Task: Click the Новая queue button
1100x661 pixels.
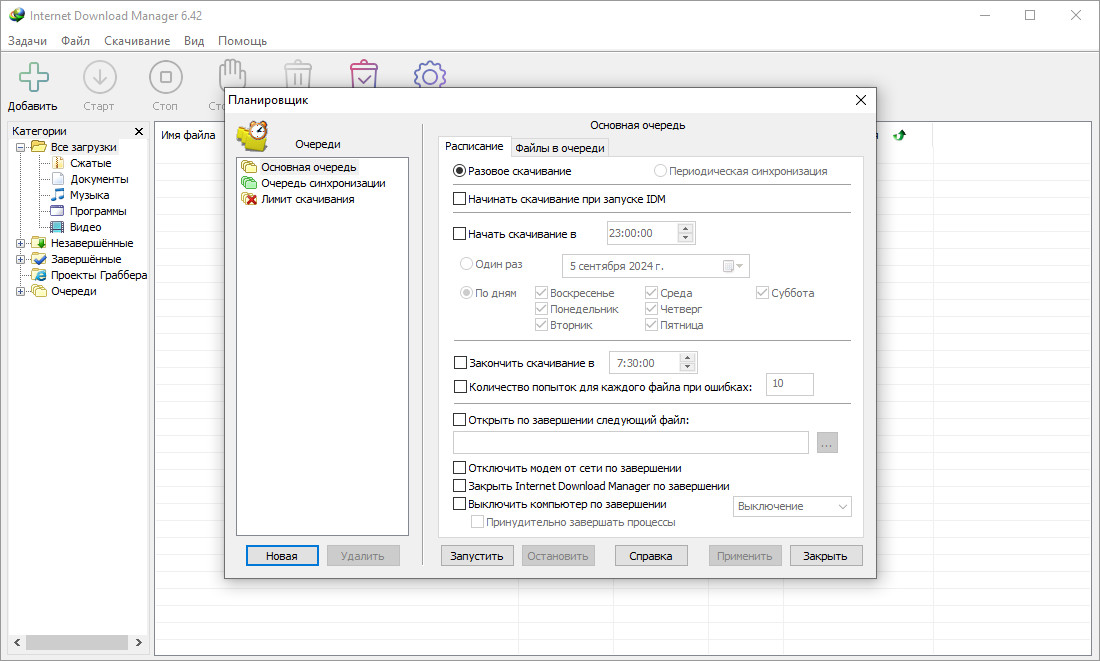Action: coord(282,556)
